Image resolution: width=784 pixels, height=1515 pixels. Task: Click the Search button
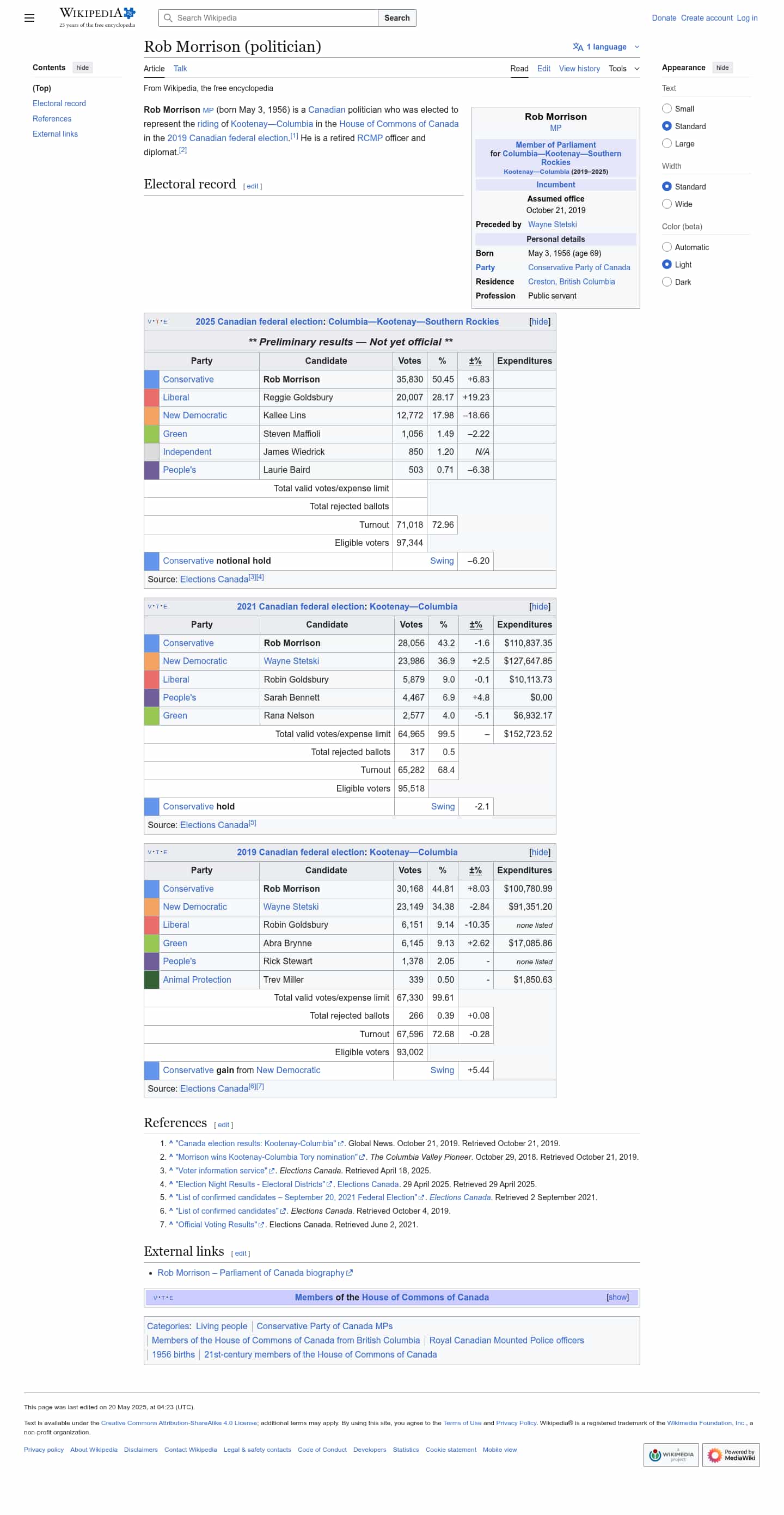pos(397,17)
